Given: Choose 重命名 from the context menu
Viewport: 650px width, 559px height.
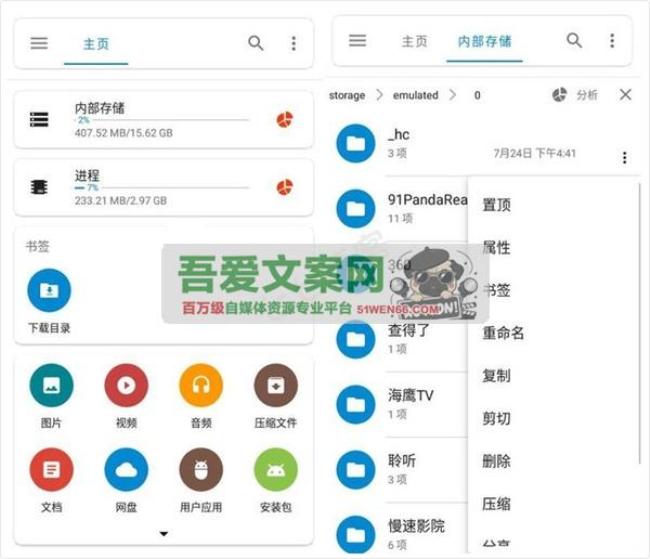Looking at the screenshot, I should click(503, 333).
